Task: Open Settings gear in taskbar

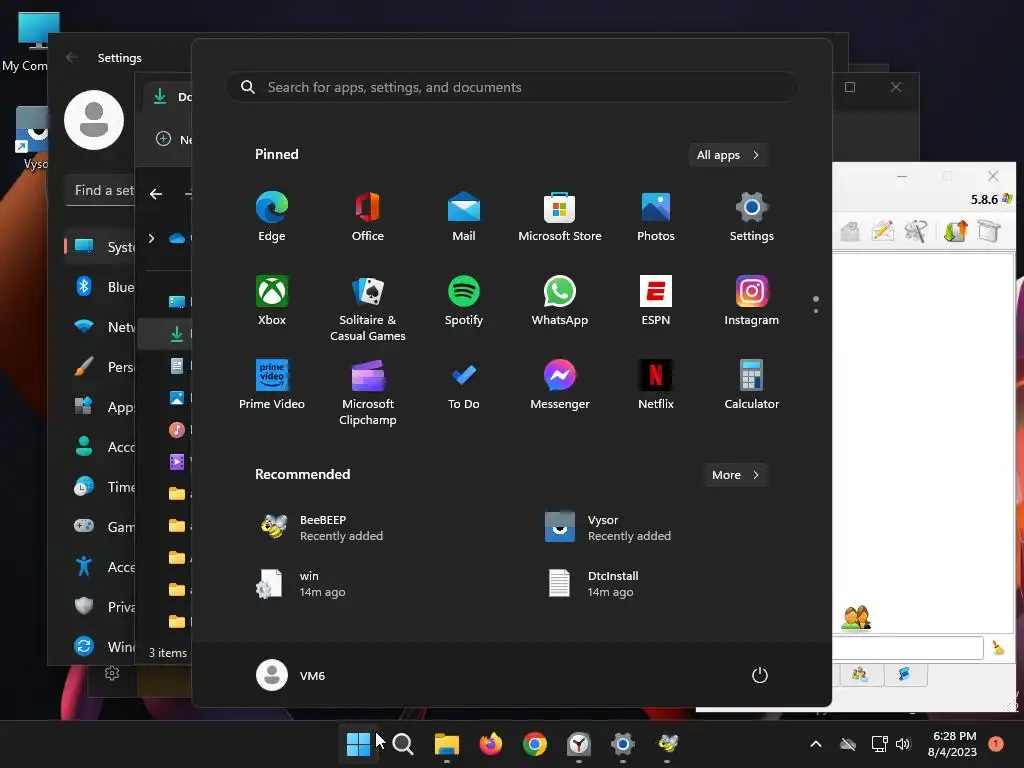Action: [x=623, y=744]
